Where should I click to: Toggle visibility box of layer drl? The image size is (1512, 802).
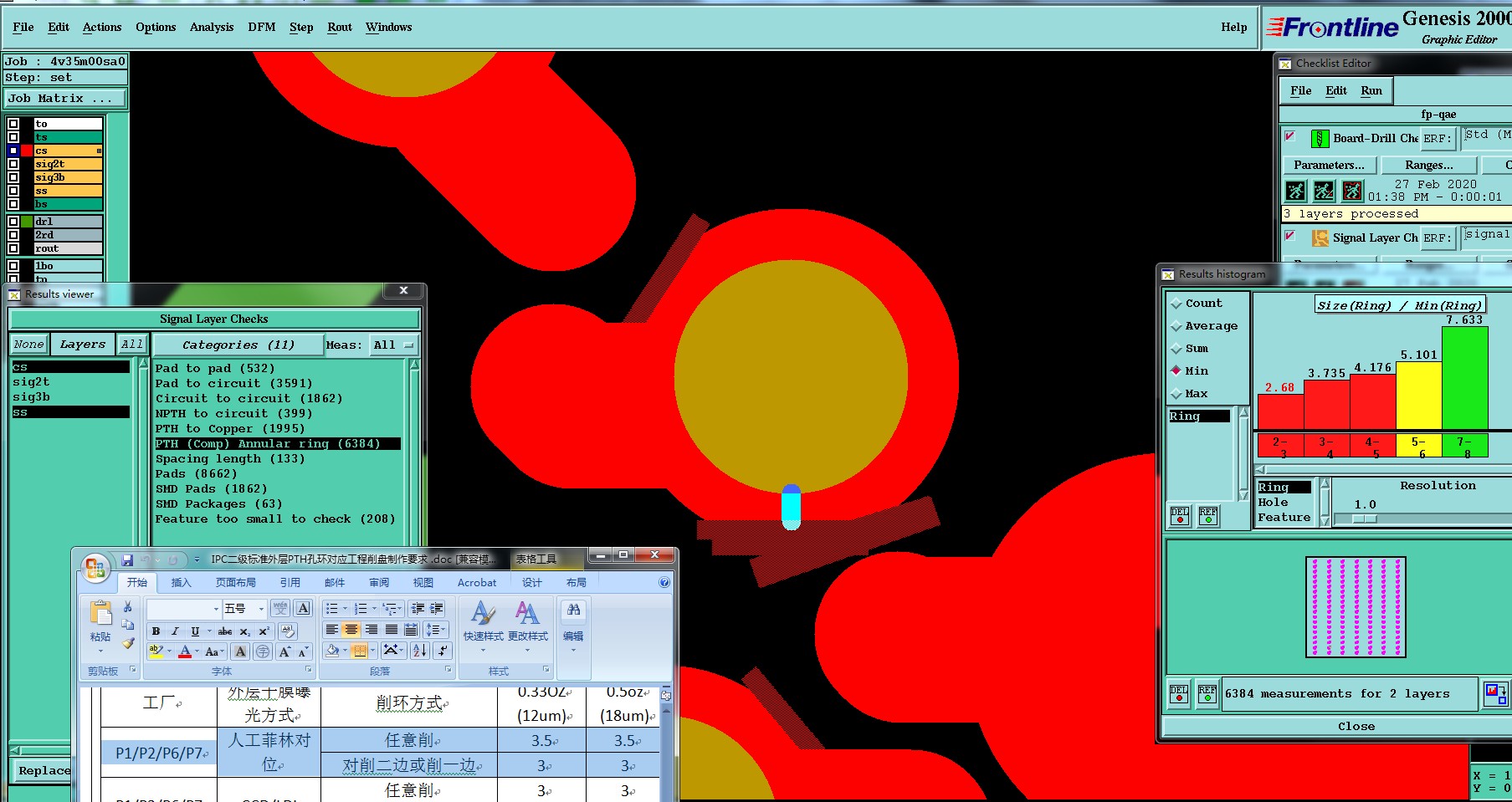point(13,222)
